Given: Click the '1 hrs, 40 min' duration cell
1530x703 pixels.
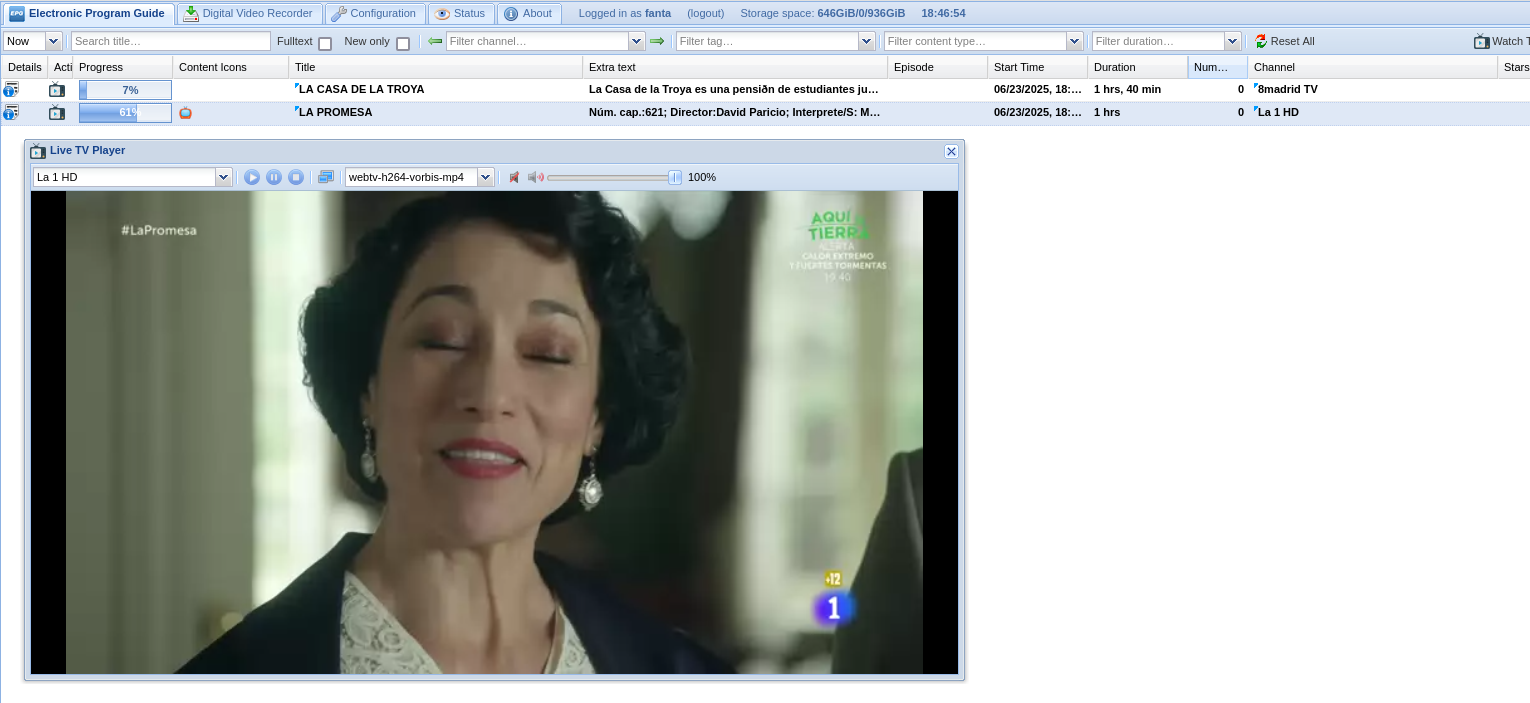Looking at the screenshot, I should [1137, 89].
